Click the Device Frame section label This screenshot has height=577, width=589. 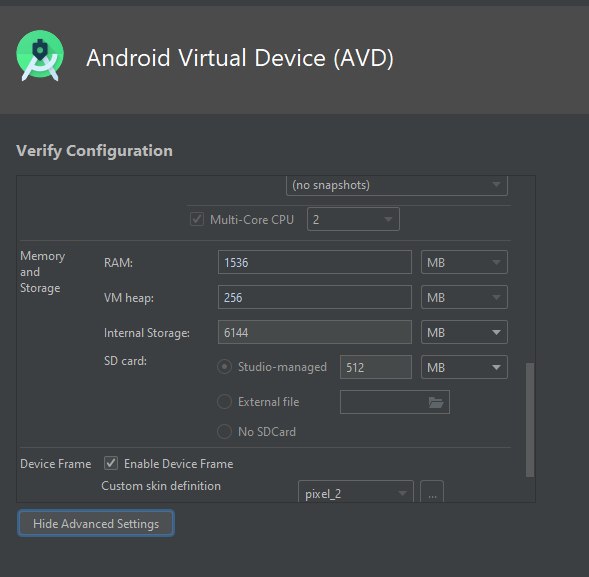[x=56, y=464]
